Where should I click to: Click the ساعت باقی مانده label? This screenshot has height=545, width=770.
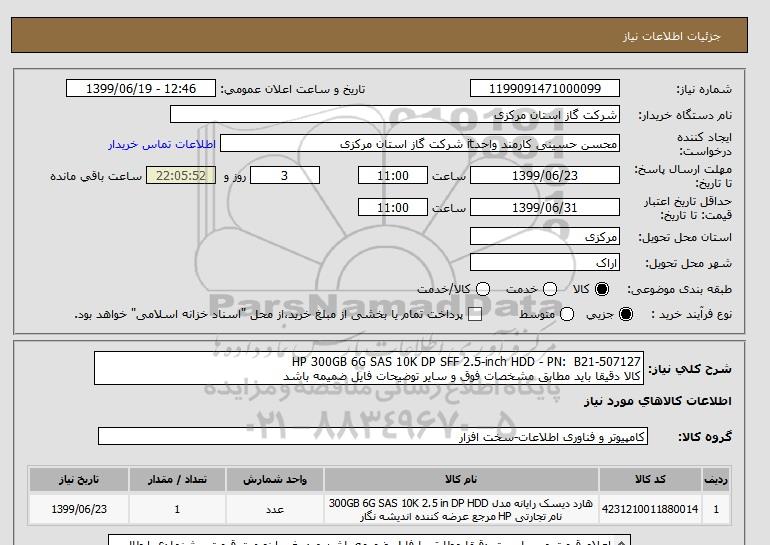tap(96, 176)
